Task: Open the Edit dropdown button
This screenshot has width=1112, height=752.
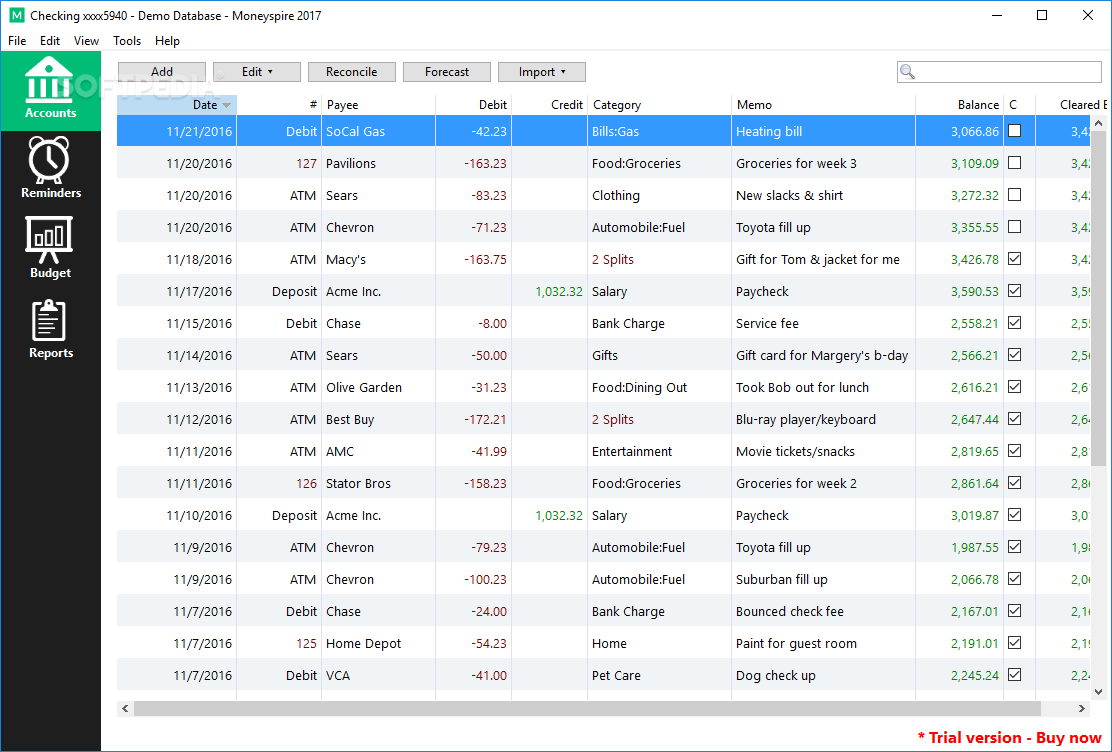Action: [257, 72]
